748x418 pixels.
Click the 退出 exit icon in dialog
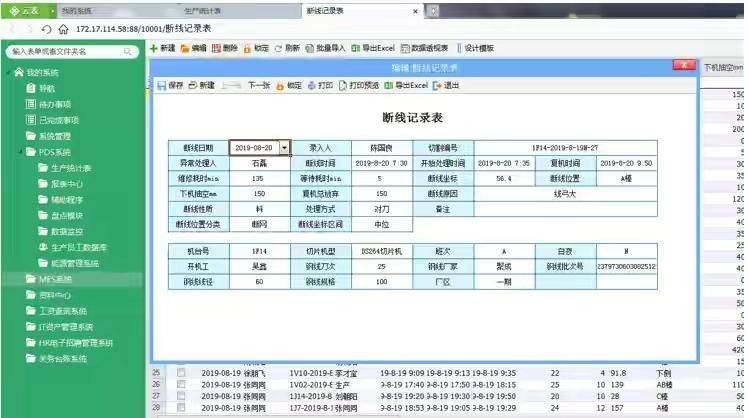pos(437,85)
